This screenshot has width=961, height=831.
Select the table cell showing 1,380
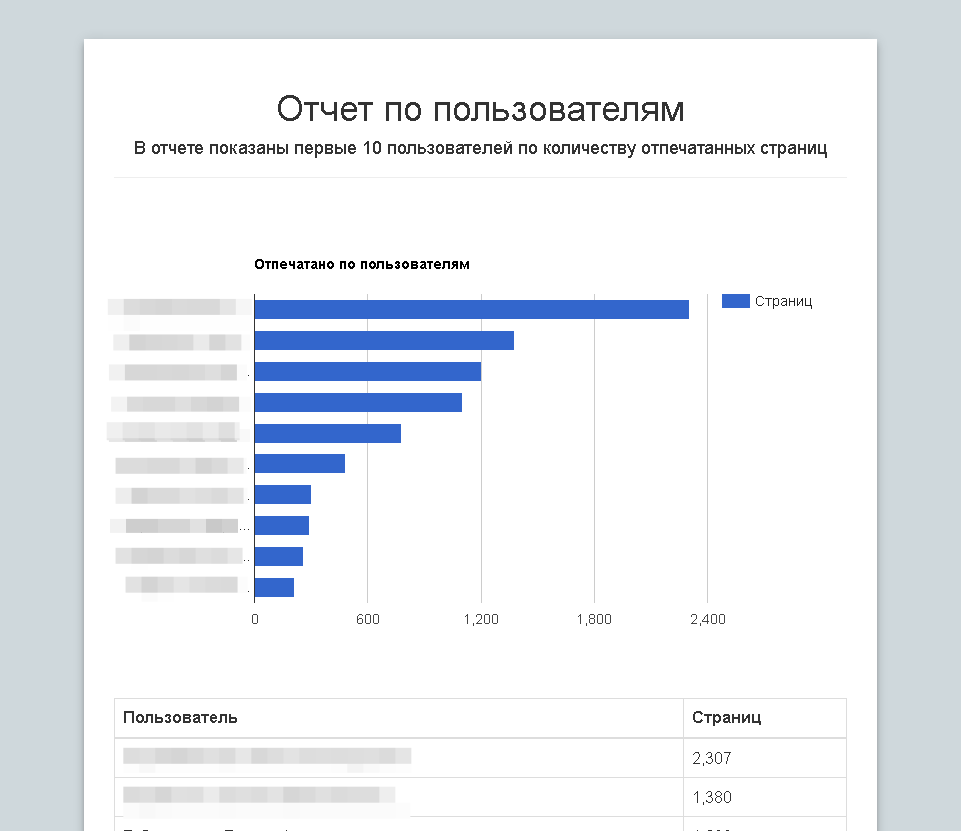pyautogui.click(x=712, y=798)
